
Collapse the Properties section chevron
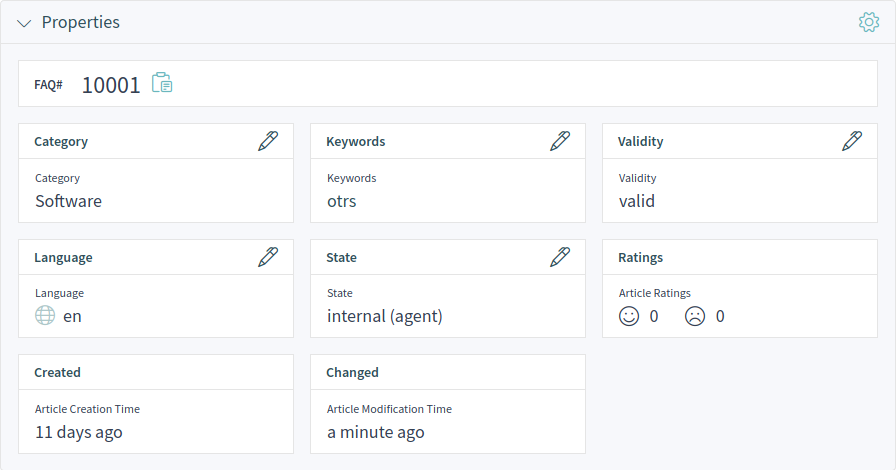click(x=24, y=23)
